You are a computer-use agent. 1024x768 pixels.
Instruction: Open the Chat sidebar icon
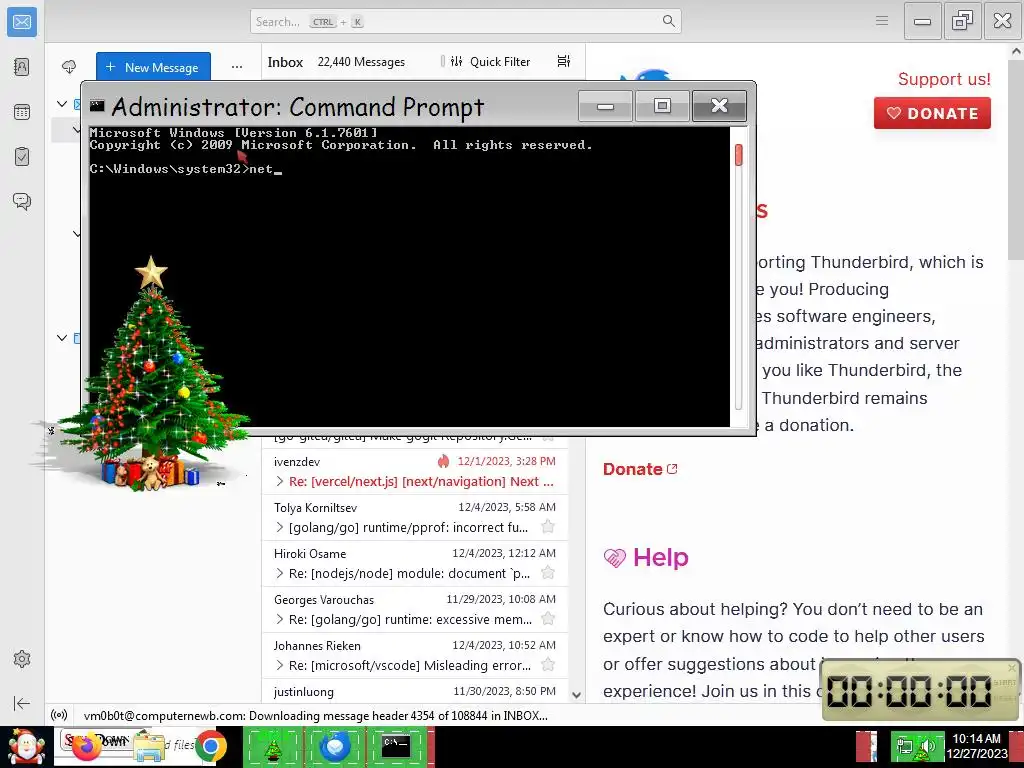coord(22,201)
